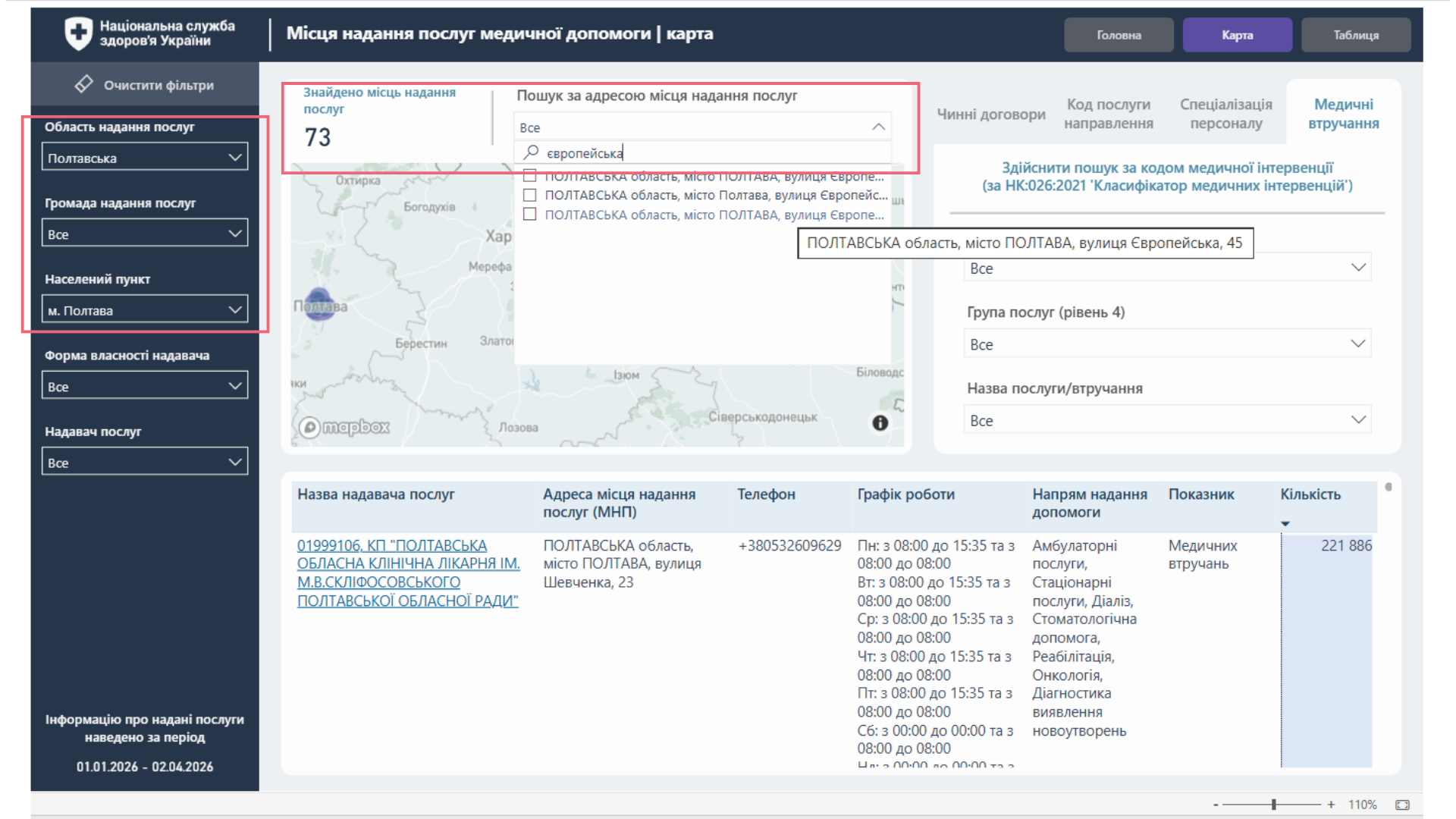Open the Спеціалізація персоналу tab
This screenshot has height=819, width=1456.
[x=1225, y=114]
